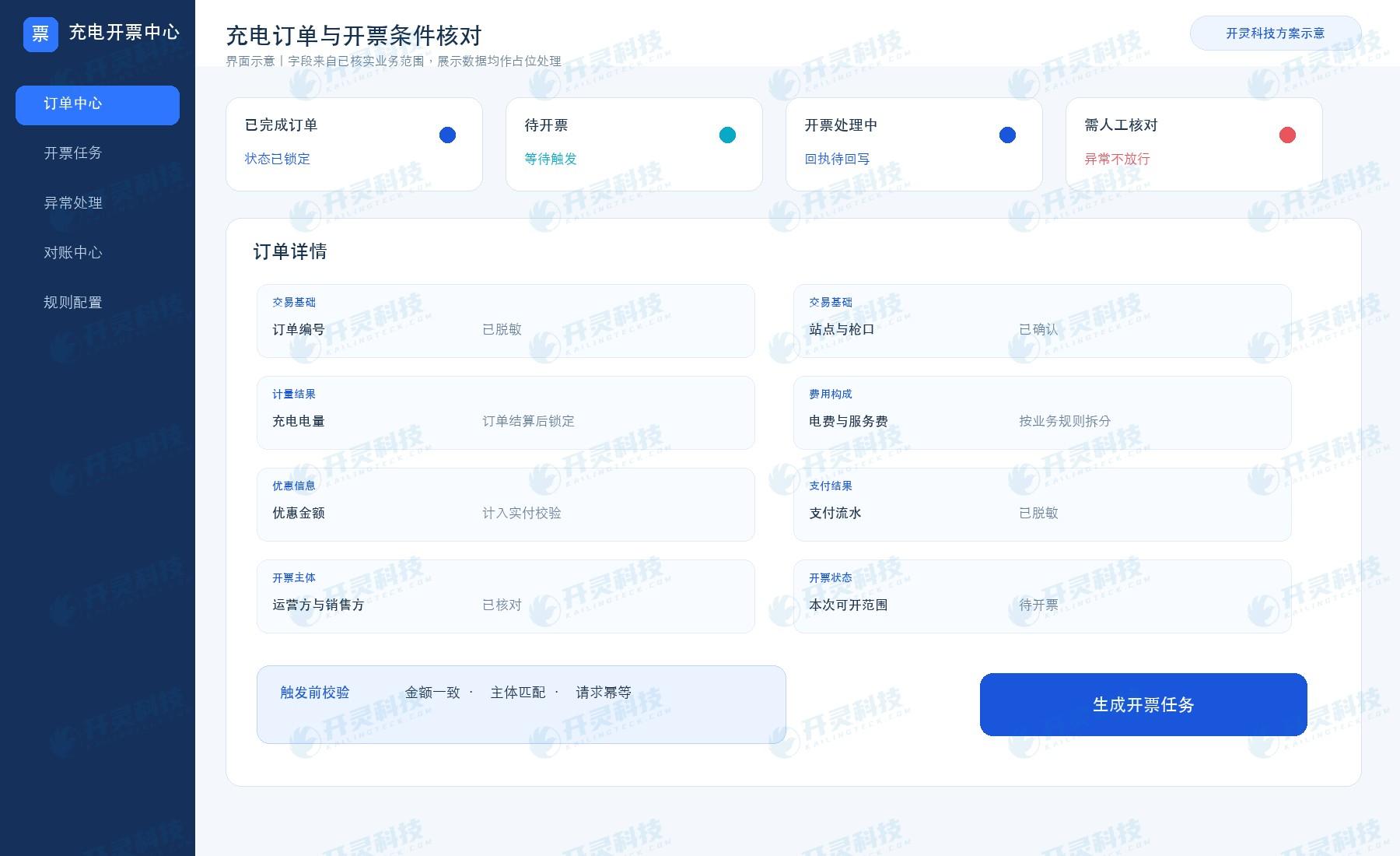The image size is (1400, 856).
Task: Click the 生成开票任务 button
Action: click(x=1143, y=704)
